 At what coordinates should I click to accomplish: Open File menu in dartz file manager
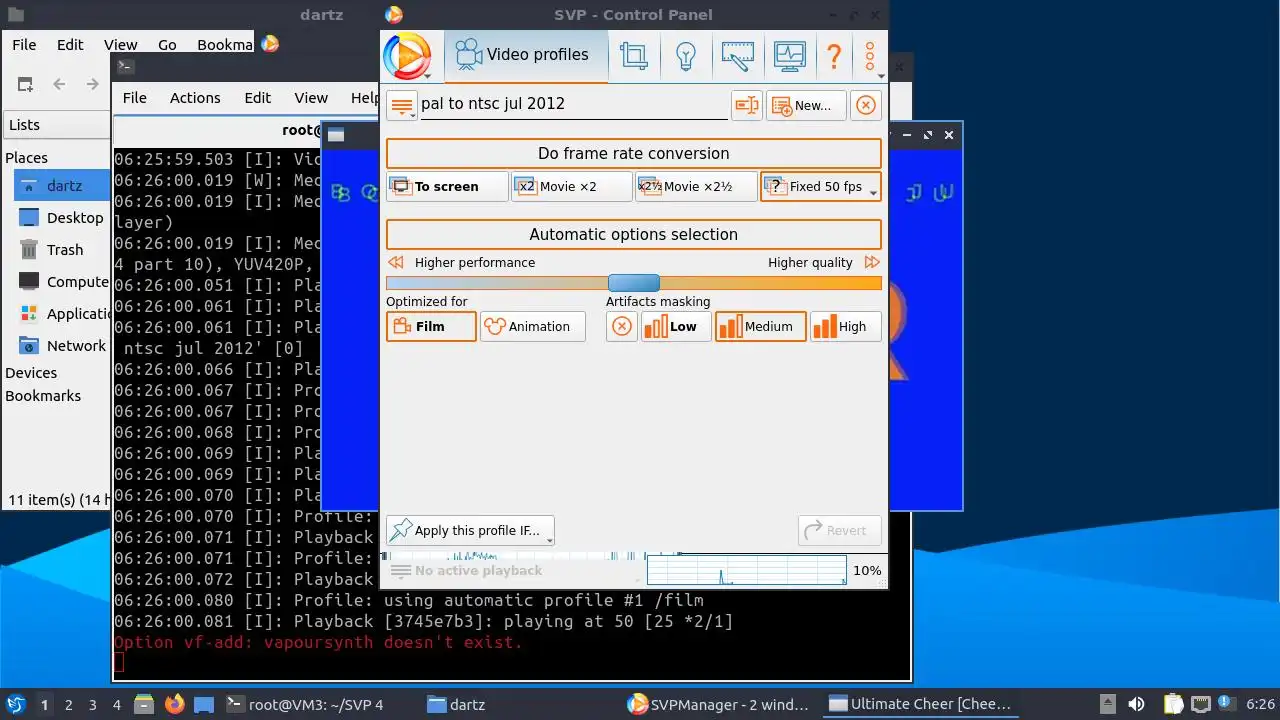click(24, 44)
